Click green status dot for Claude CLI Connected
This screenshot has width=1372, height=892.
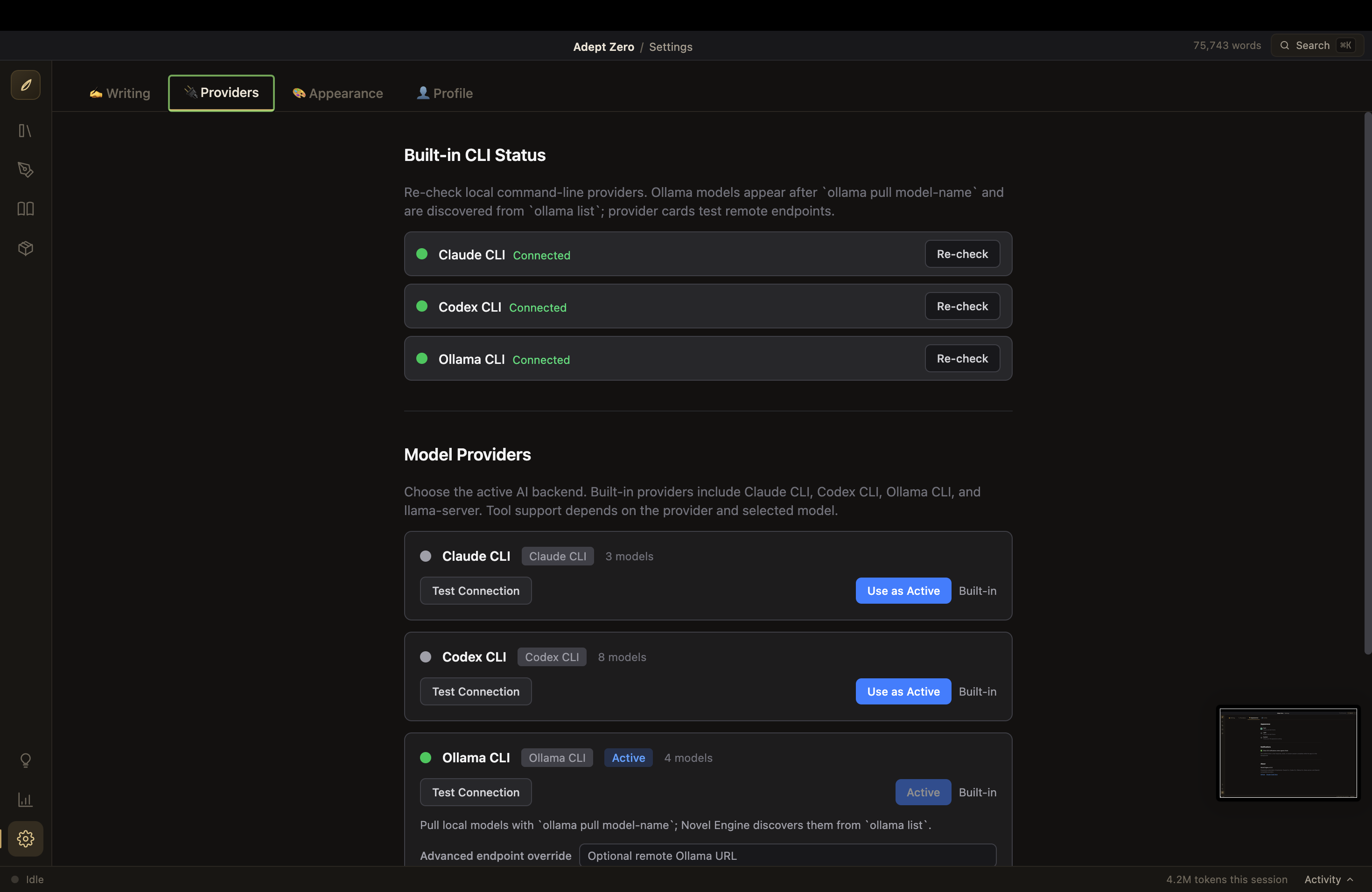point(422,254)
